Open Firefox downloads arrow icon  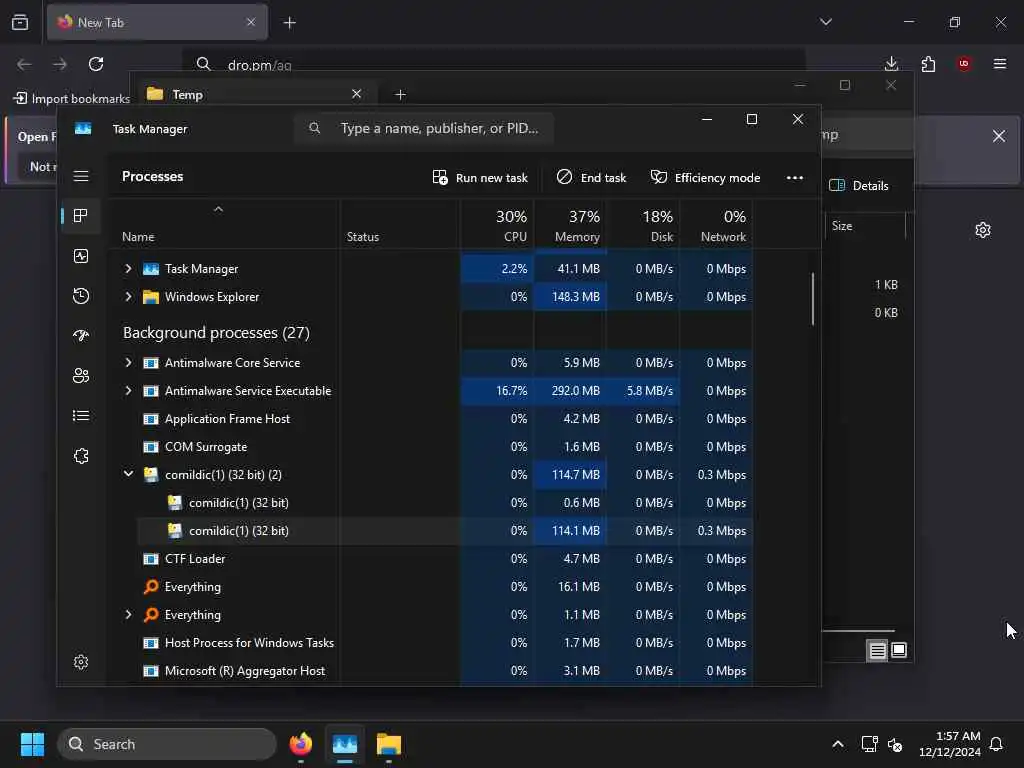[x=891, y=64]
